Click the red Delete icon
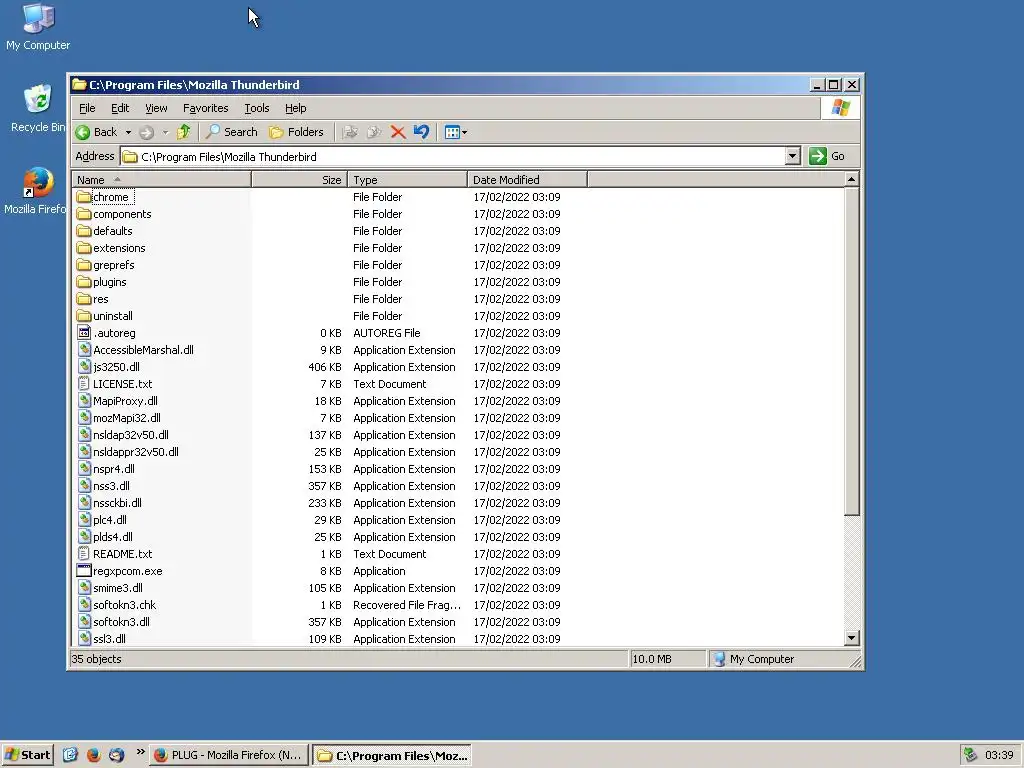 click(x=398, y=133)
